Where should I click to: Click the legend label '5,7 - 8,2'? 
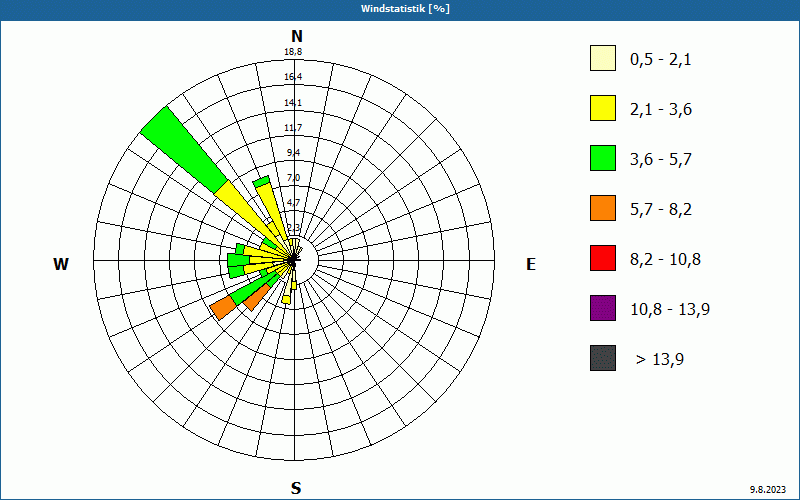tap(661, 210)
